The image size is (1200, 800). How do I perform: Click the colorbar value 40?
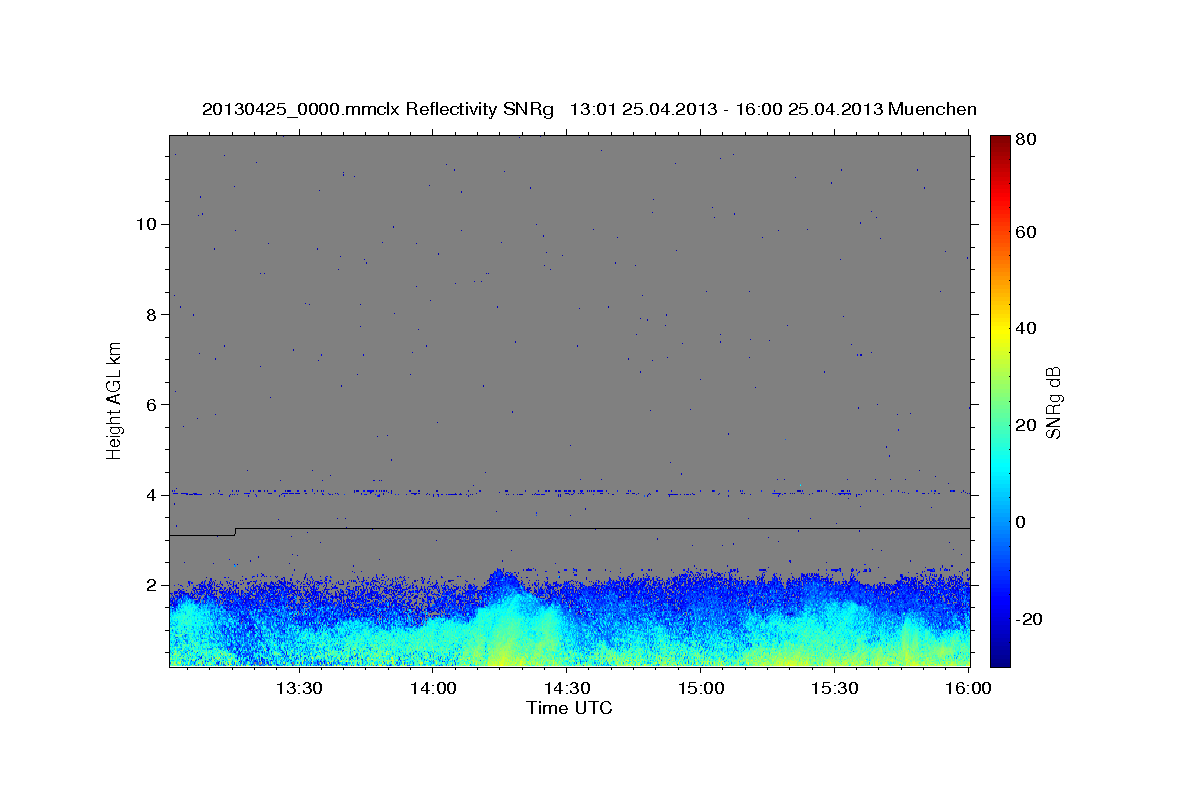[1025, 328]
